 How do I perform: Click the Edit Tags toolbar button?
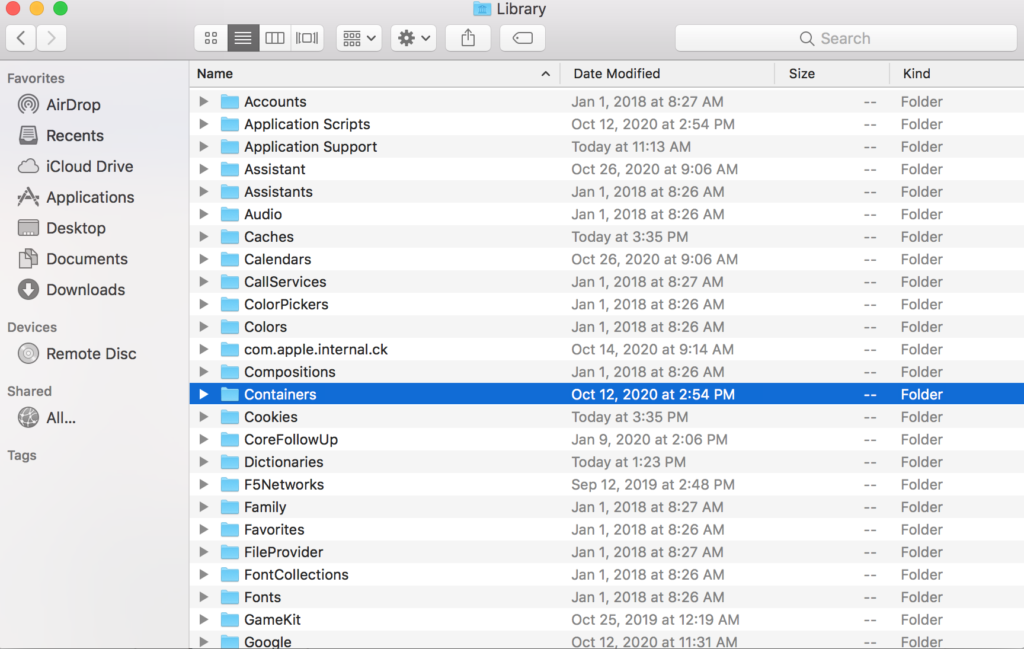[522, 38]
